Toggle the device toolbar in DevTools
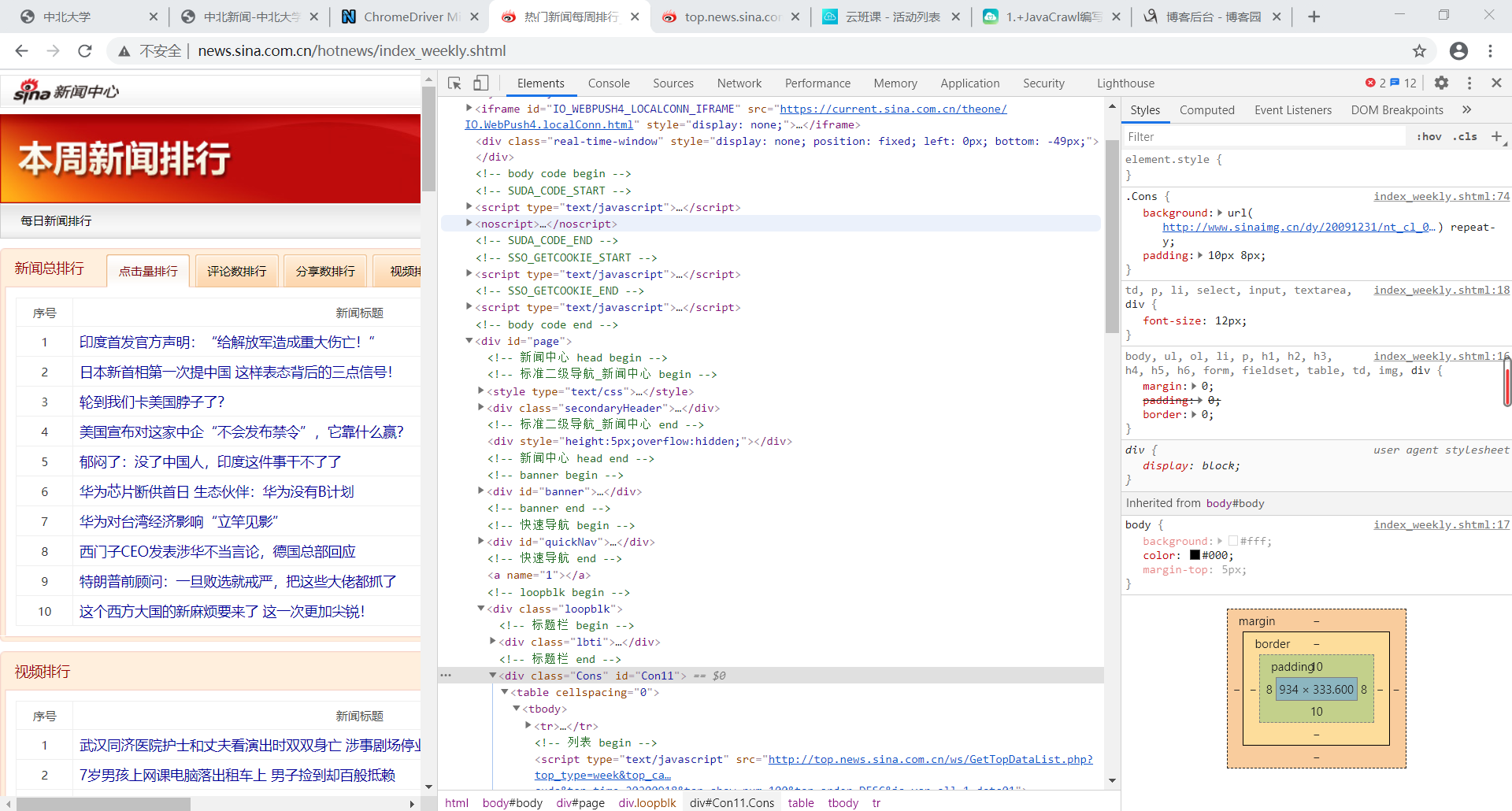This screenshot has width=1512, height=811. [x=480, y=83]
